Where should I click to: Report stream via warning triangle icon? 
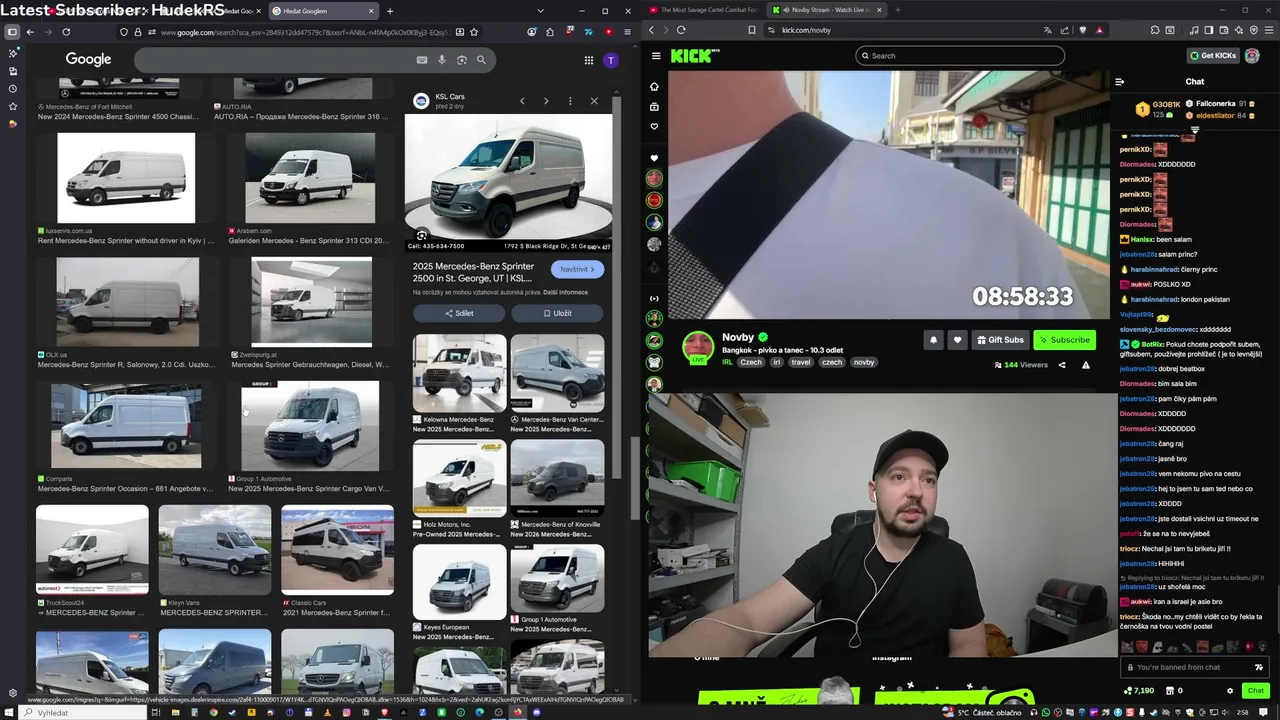[x=1086, y=365]
